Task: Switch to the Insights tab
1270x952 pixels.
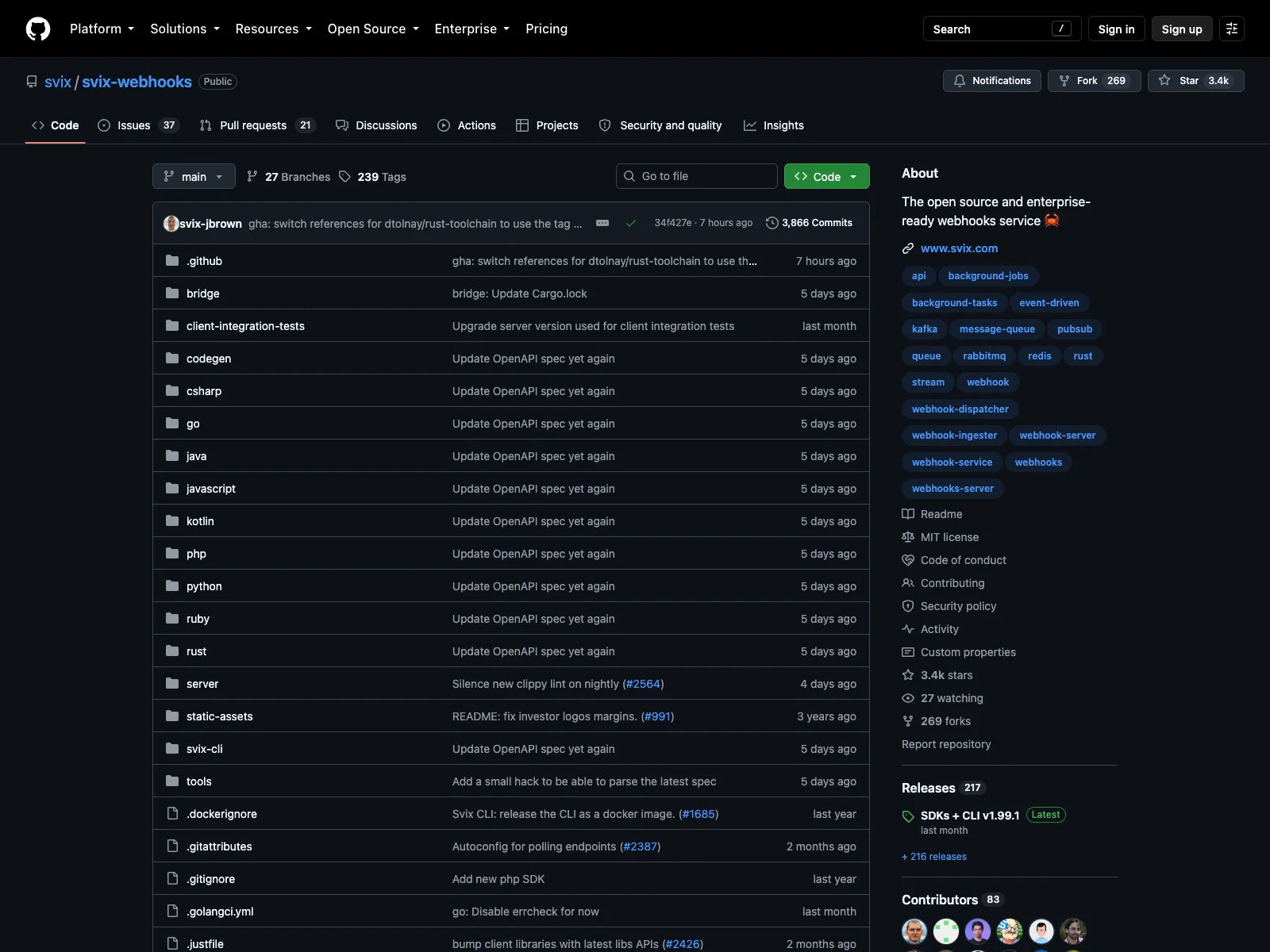Action: (774, 125)
